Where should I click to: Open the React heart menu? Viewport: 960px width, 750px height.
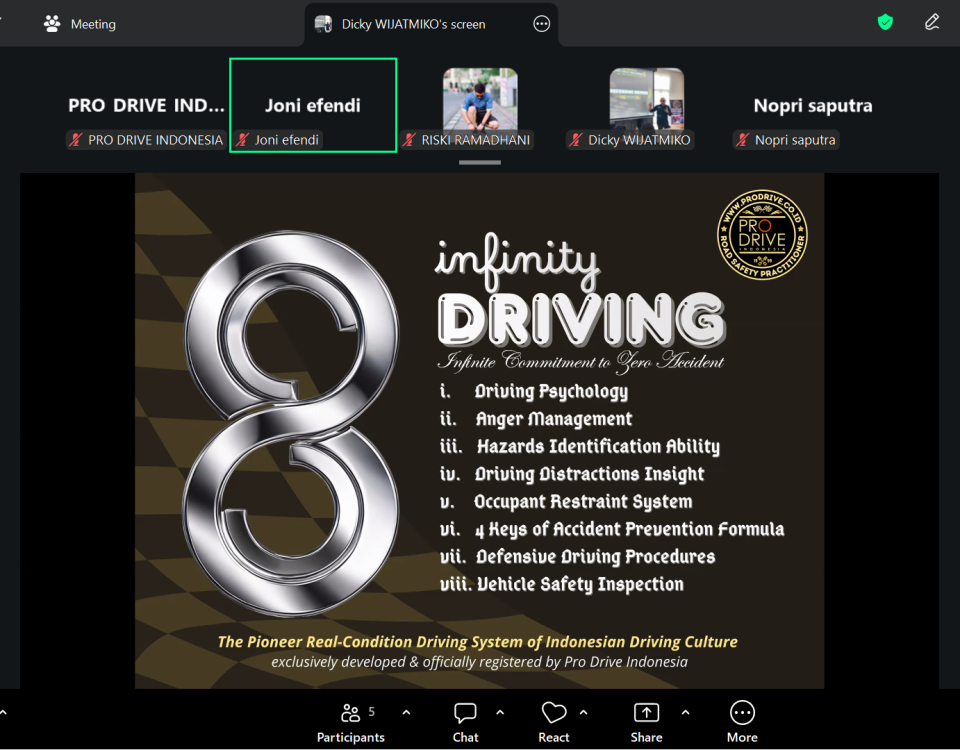pyautogui.click(x=554, y=722)
